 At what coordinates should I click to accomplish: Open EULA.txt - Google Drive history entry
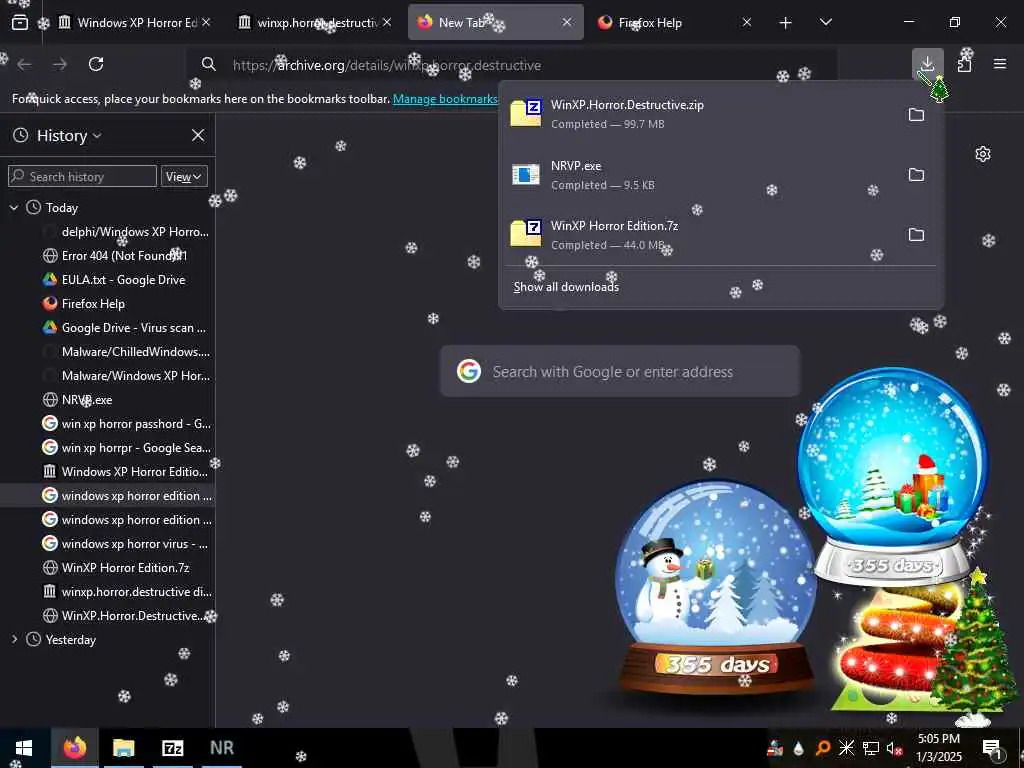tap(123, 280)
